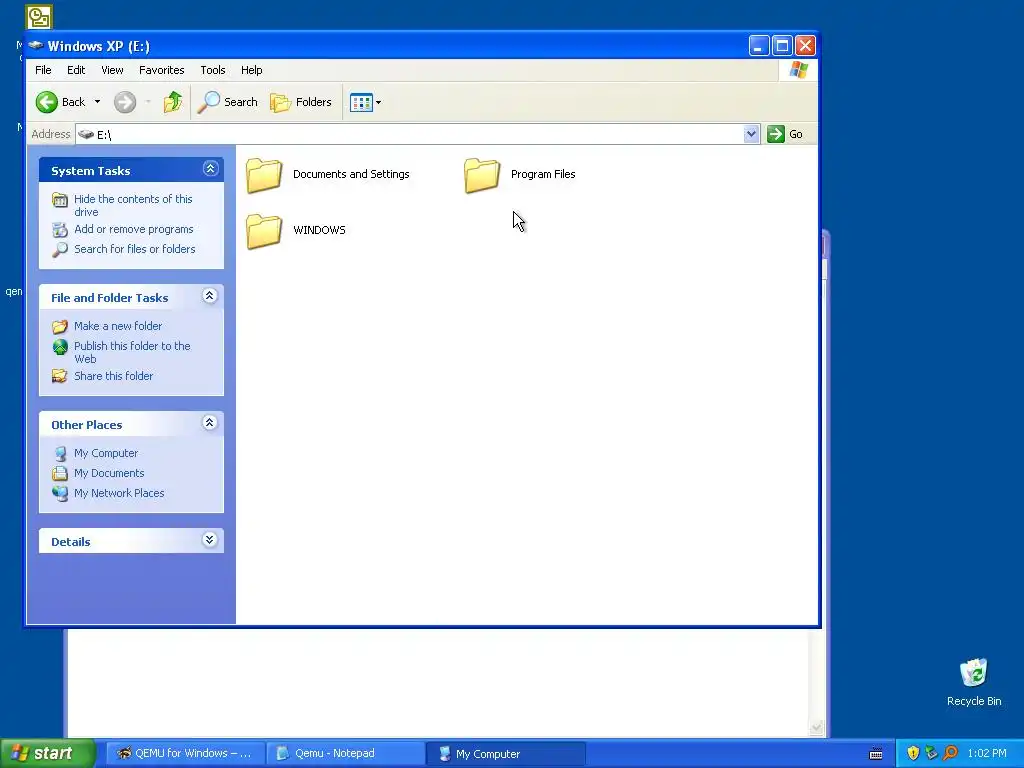Maximize the Windows XP (E:) window

(x=782, y=46)
